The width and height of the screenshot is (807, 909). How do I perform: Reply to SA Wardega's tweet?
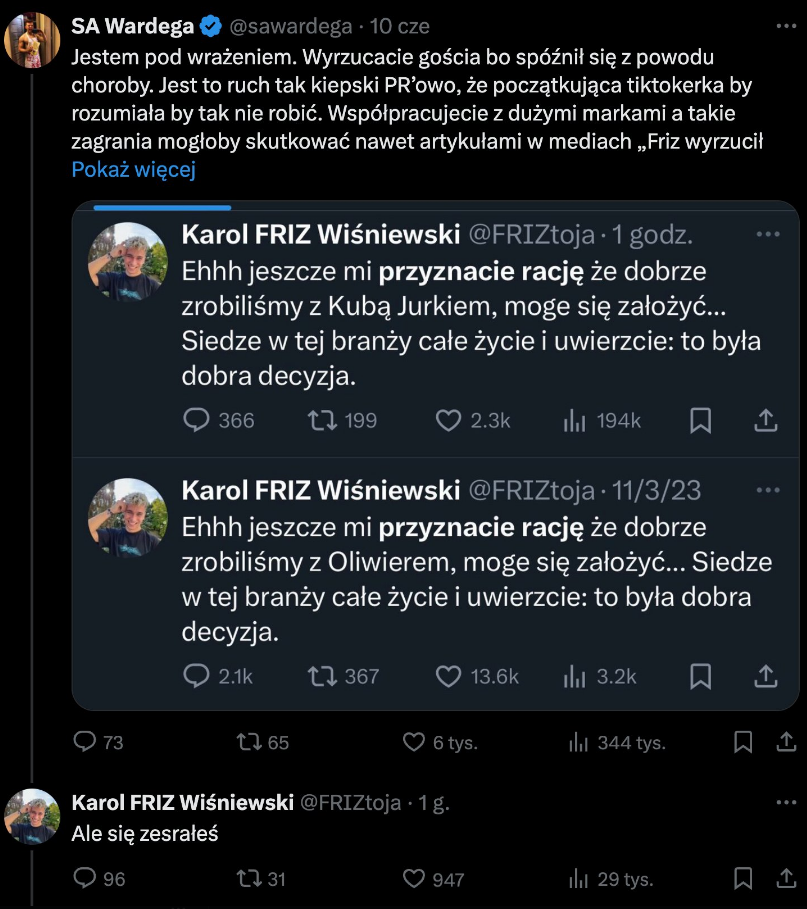[x=87, y=742]
